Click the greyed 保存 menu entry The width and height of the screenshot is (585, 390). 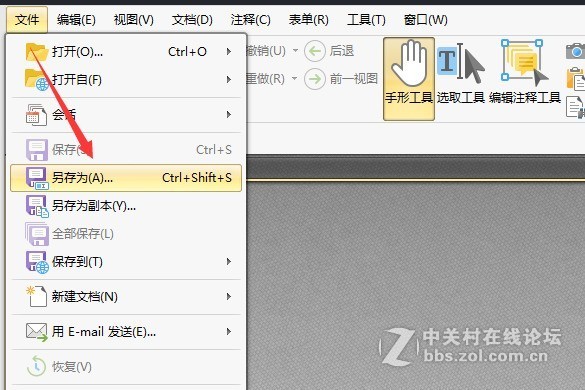[x=126, y=150]
